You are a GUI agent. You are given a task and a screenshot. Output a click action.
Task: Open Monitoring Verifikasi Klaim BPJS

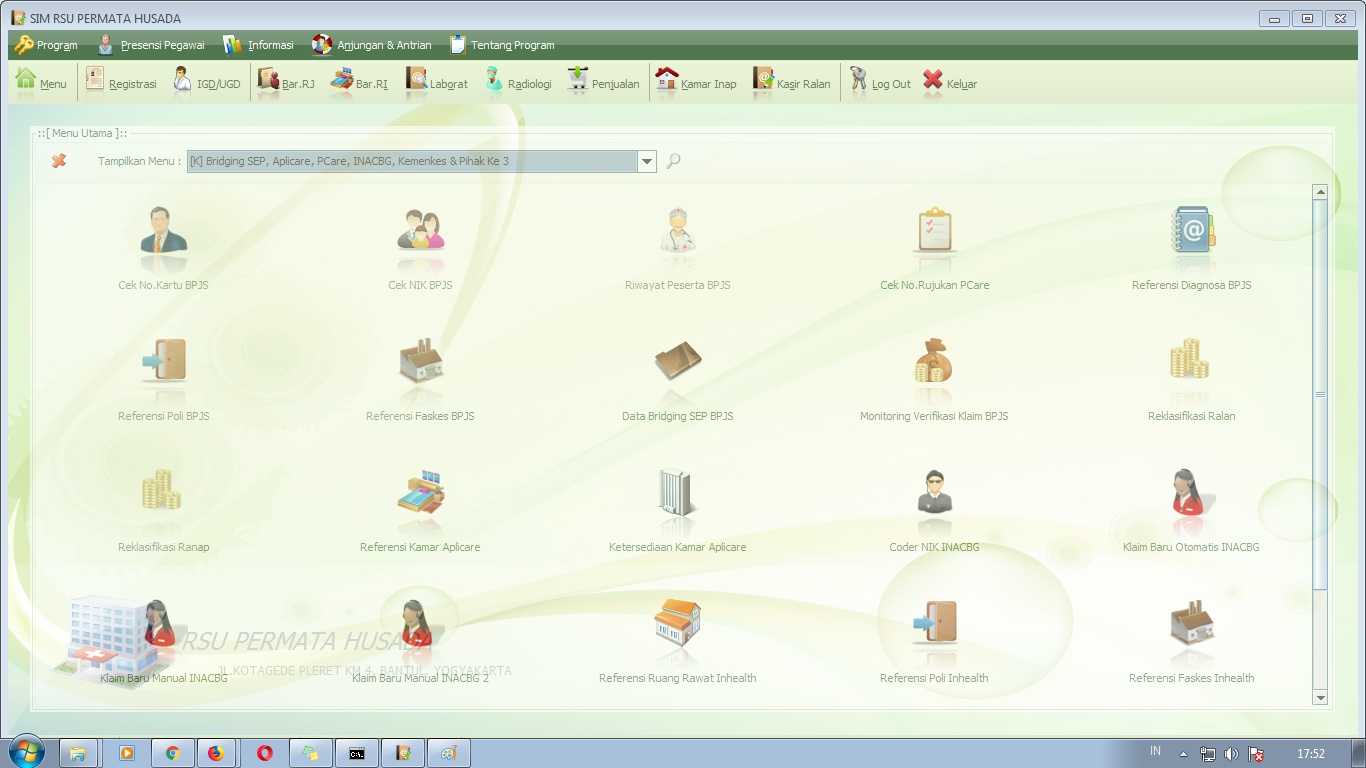tap(934, 375)
